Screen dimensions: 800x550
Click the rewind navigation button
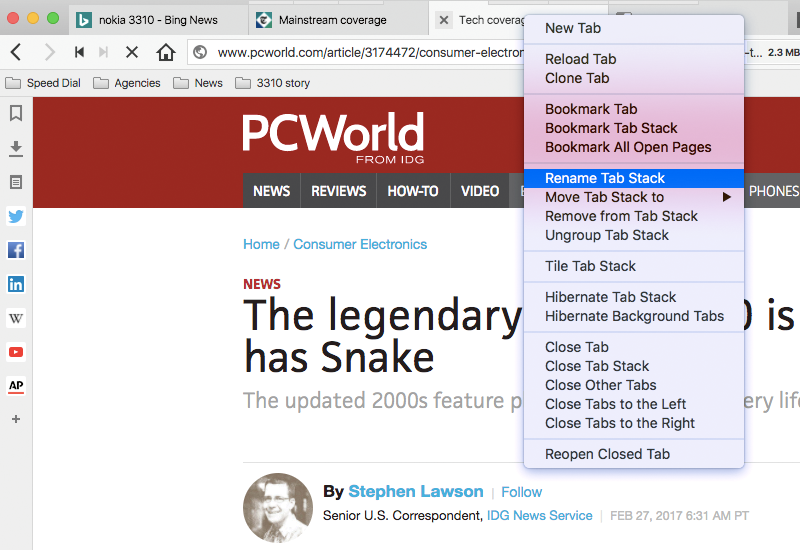79,52
